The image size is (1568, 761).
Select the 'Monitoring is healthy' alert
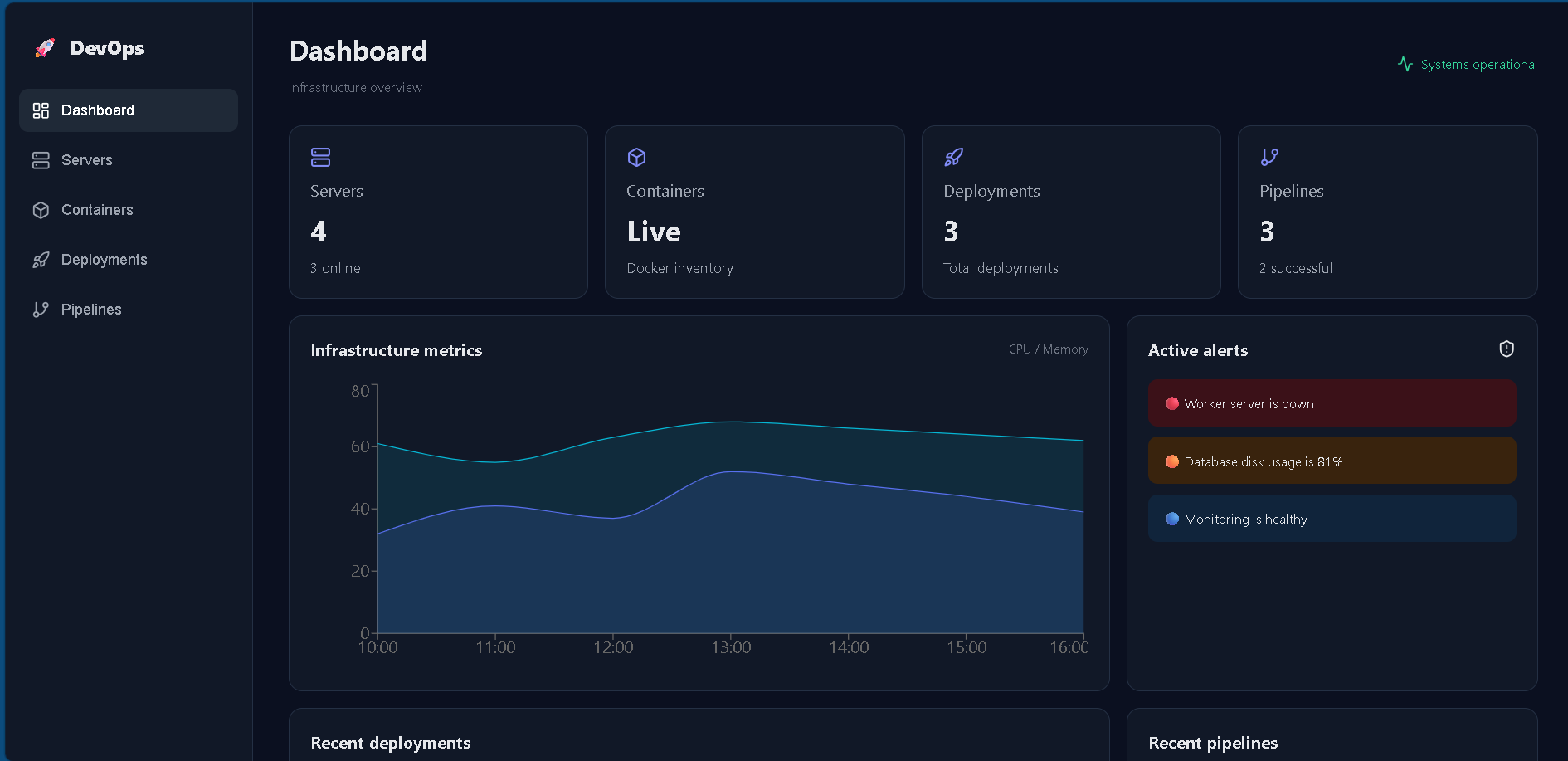coord(1332,519)
